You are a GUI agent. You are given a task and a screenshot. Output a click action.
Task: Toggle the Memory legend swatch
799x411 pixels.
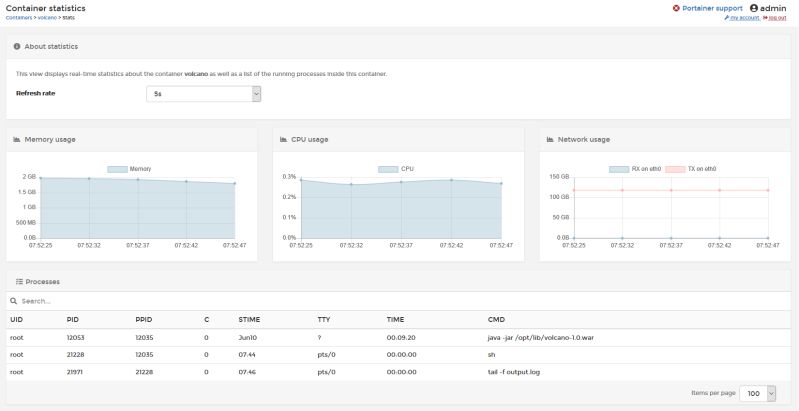click(x=117, y=169)
